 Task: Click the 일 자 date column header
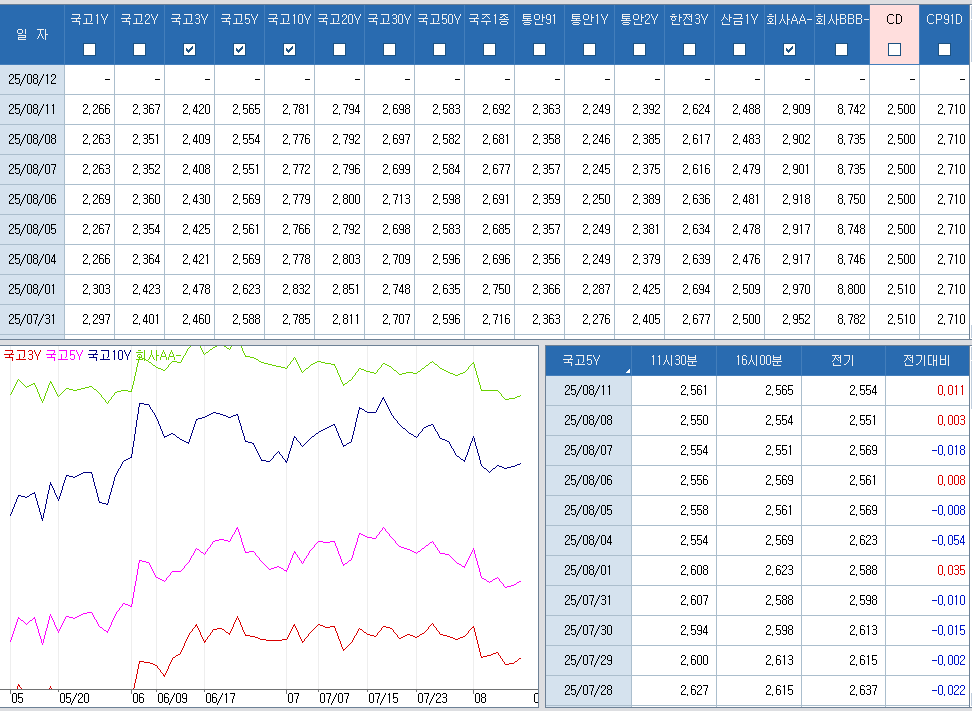tap(31, 34)
